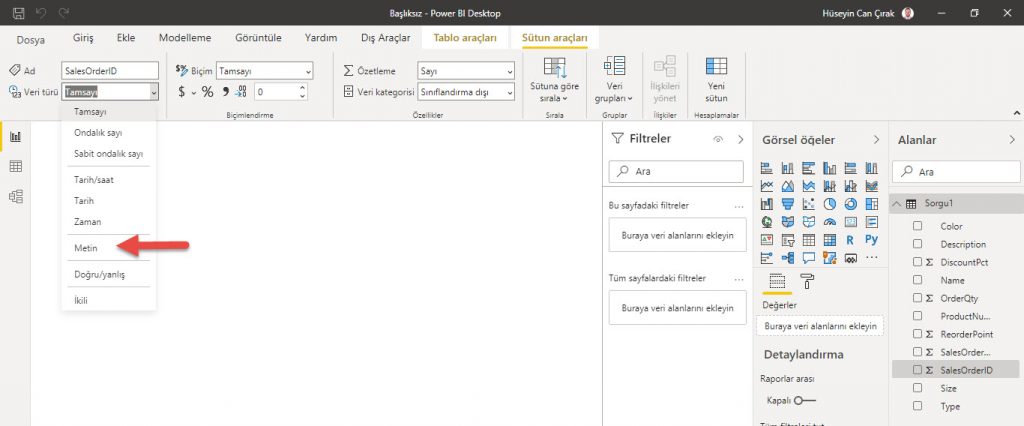Select the Q&A speech bubble visual
Screen dimensions: 1024x426
click(x=808, y=258)
